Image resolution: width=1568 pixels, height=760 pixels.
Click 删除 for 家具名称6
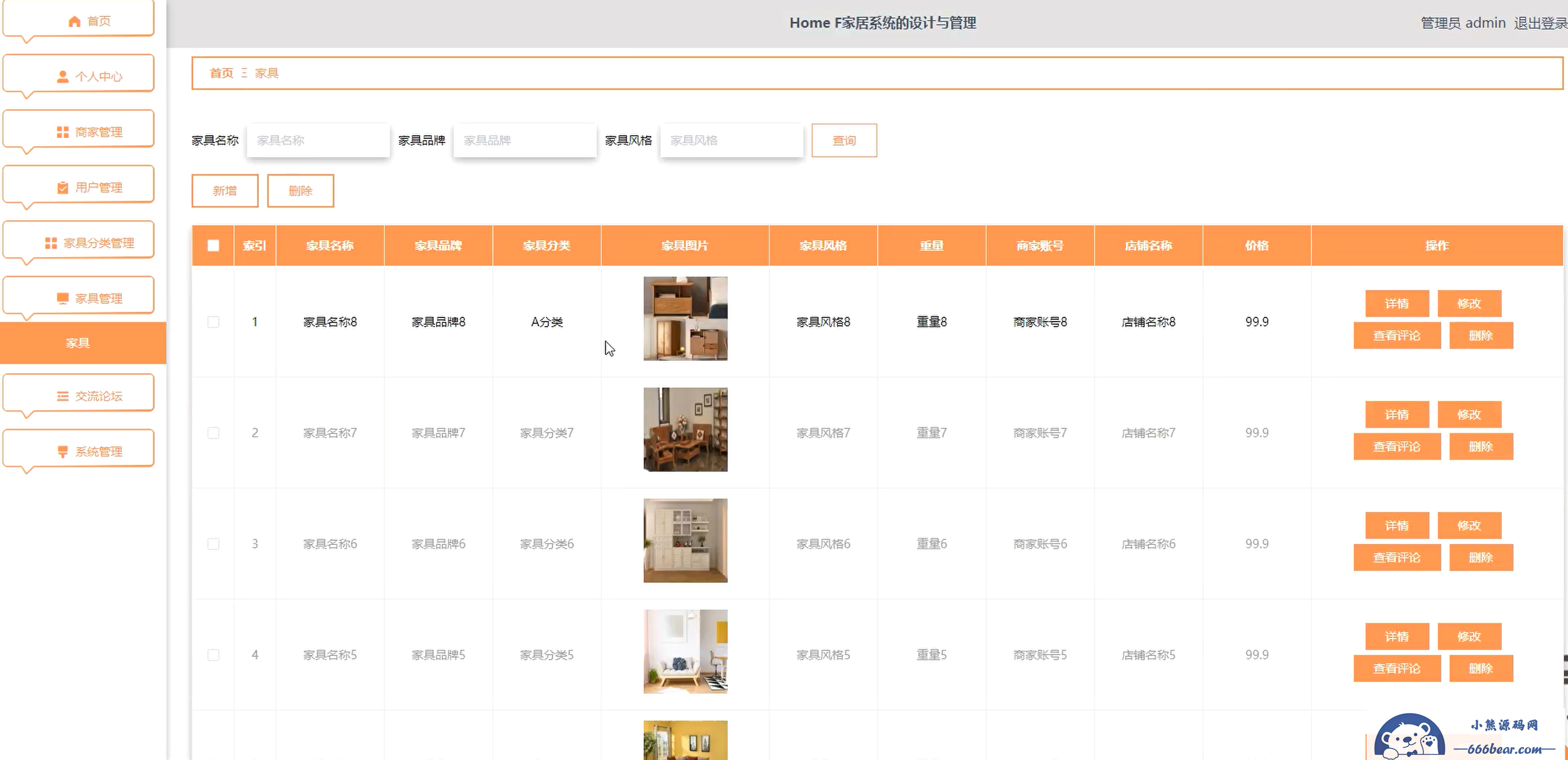point(1481,558)
